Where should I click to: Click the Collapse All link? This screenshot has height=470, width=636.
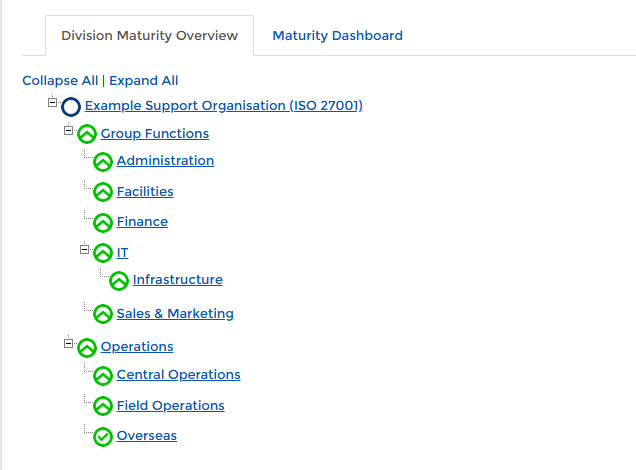point(60,80)
